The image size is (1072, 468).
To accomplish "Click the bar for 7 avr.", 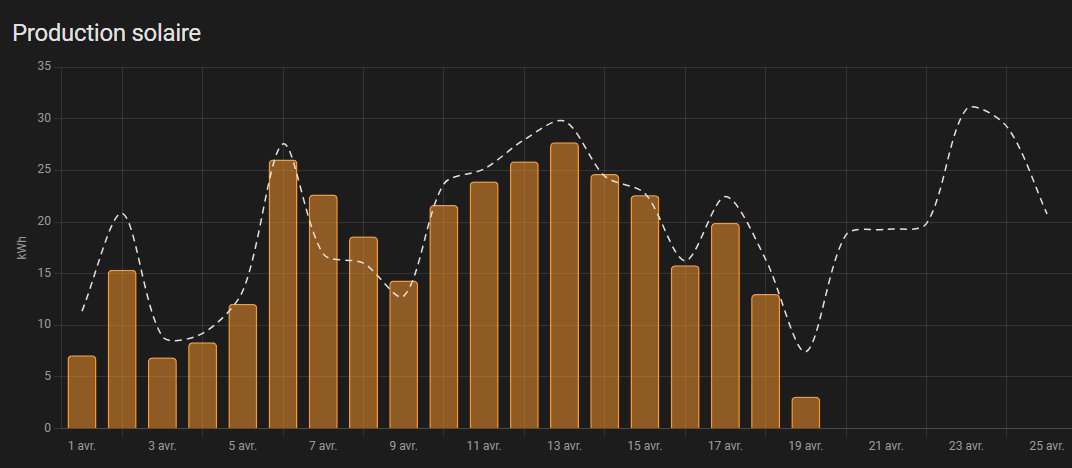I will click(x=323, y=312).
